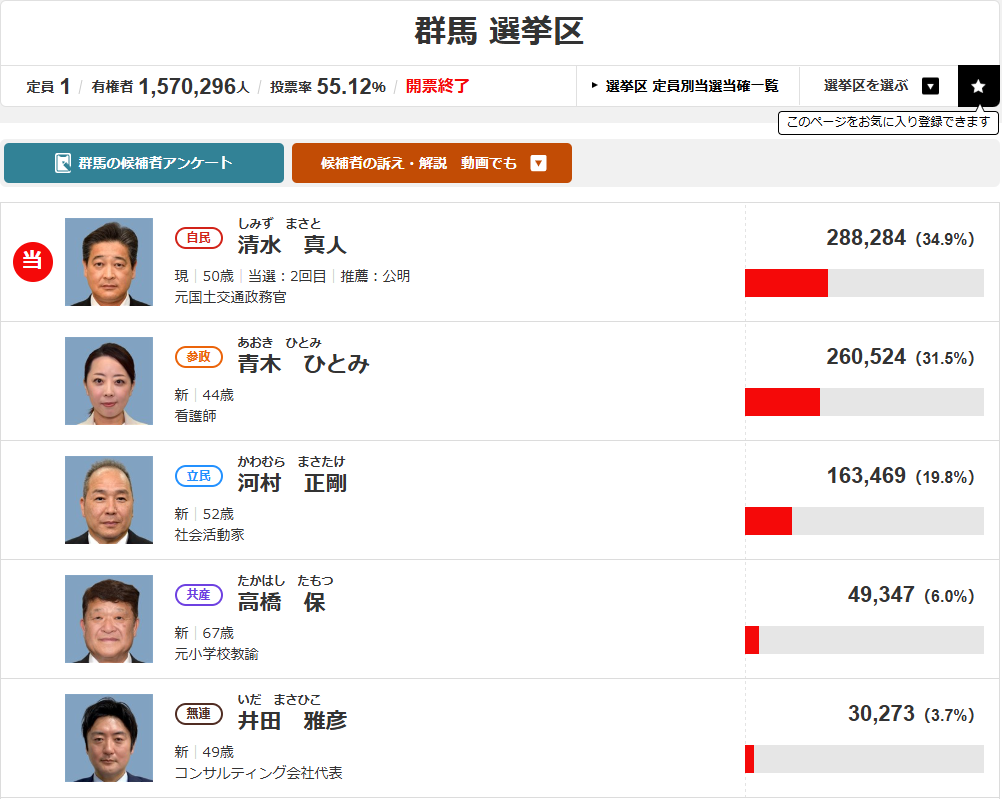The width and height of the screenshot is (1002, 799).
Task: Click the 立民 party badge
Action: coord(198,476)
